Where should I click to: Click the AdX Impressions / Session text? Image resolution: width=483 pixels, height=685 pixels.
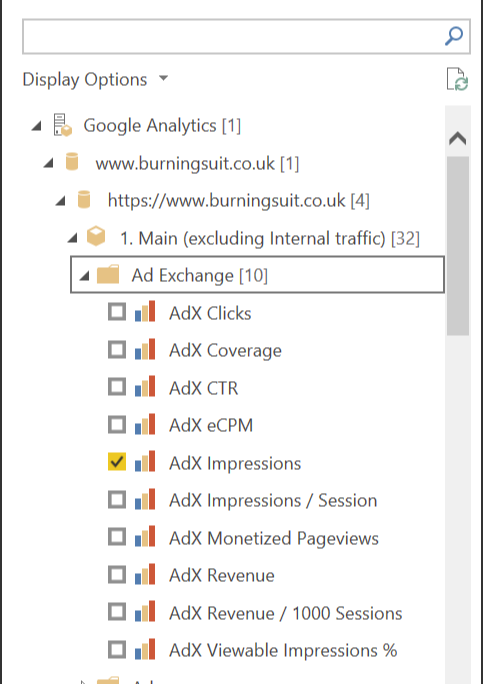coord(273,501)
